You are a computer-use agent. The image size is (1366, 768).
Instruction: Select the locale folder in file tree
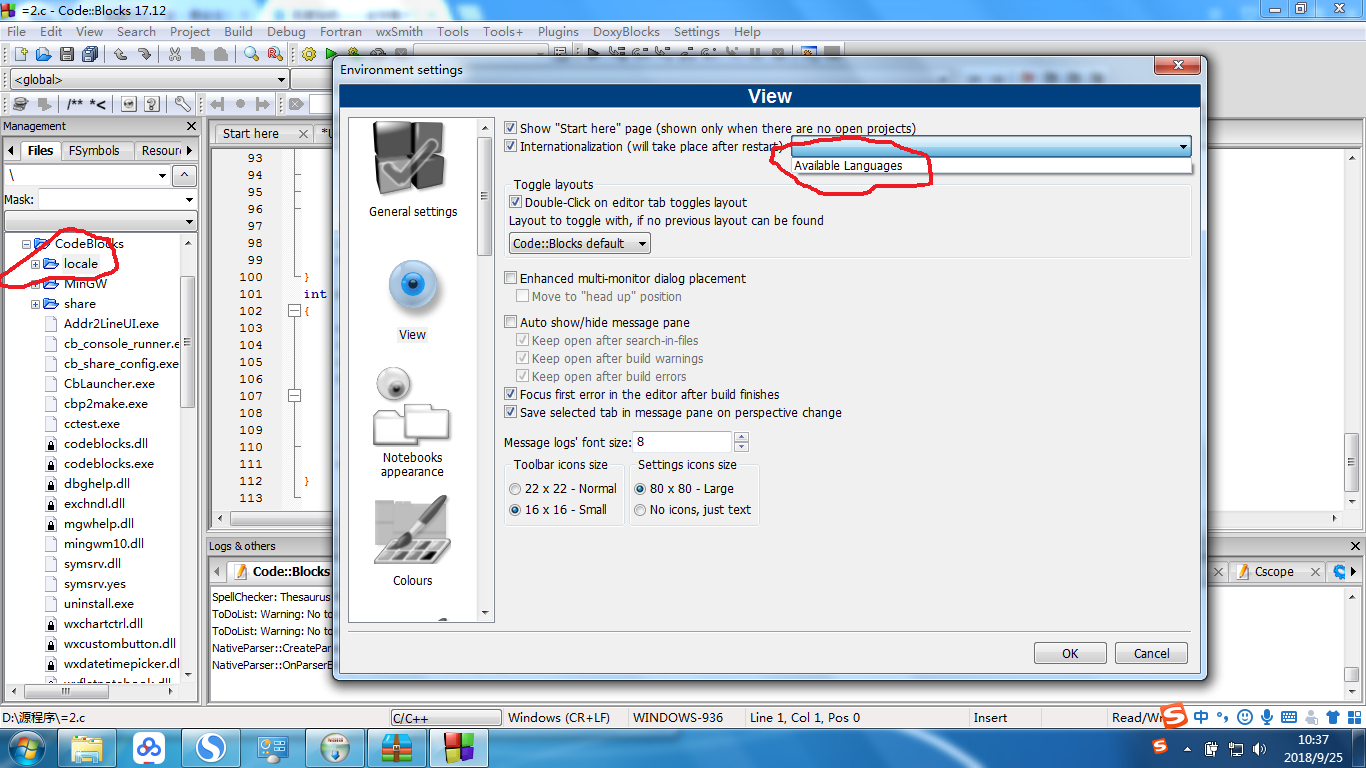[81, 264]
